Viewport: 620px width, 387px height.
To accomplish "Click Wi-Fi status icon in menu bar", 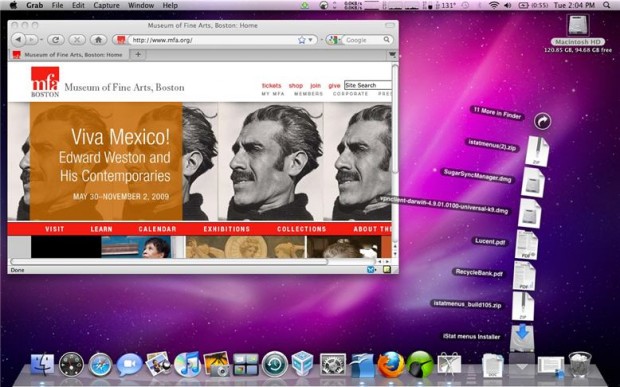I will 494,6.
